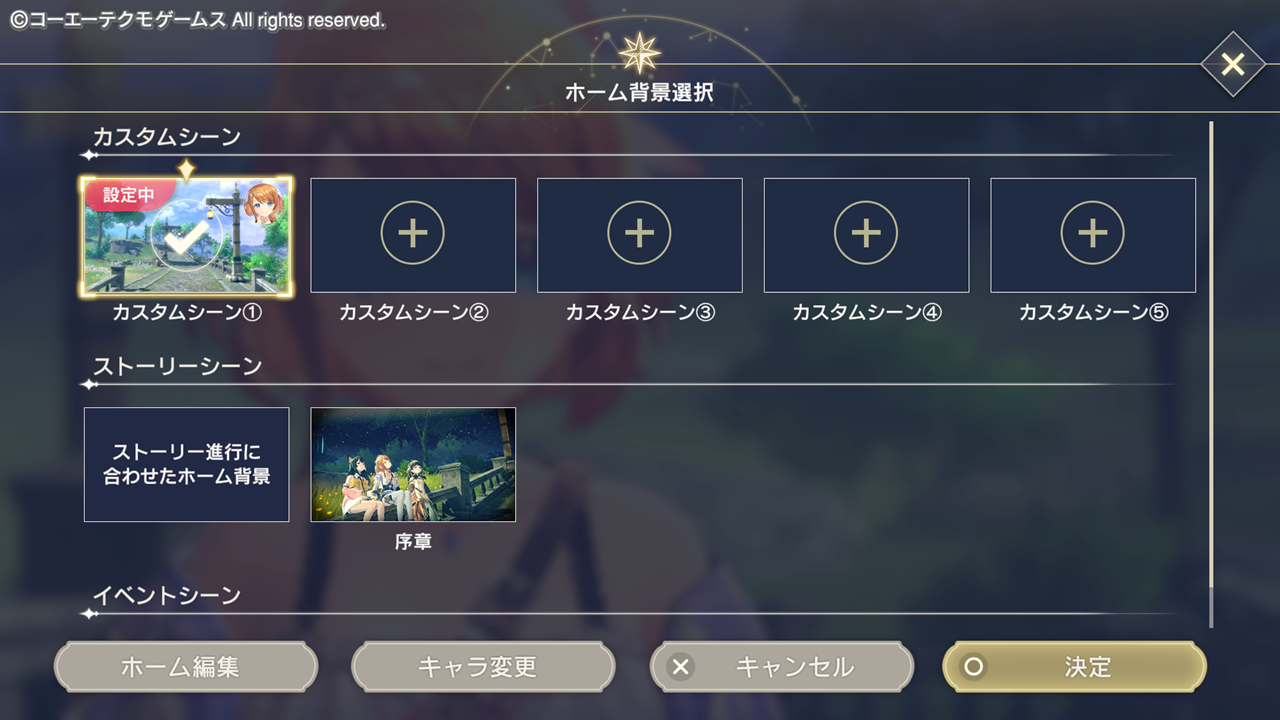
Task: Add a scene to カスタムシーン④ plus icon
Action: click(x=866, y=233)
